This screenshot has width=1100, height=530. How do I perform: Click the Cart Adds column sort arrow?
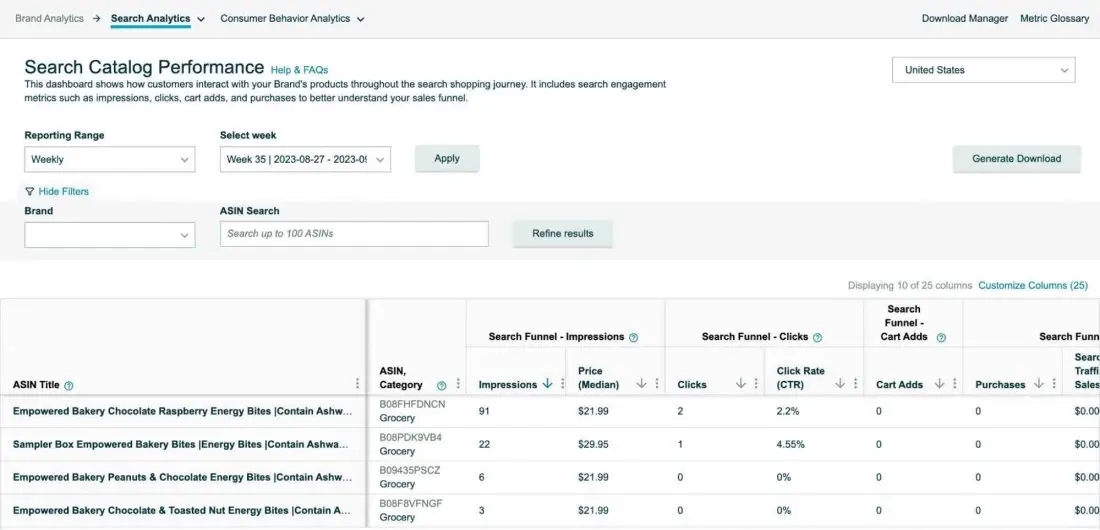(x=938, y=384)
